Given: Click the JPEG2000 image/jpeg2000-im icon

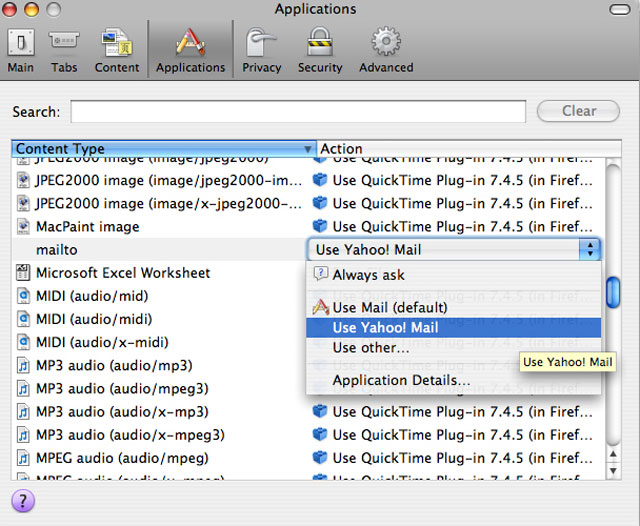Looking at the screenshot, I should click(23, 180).
